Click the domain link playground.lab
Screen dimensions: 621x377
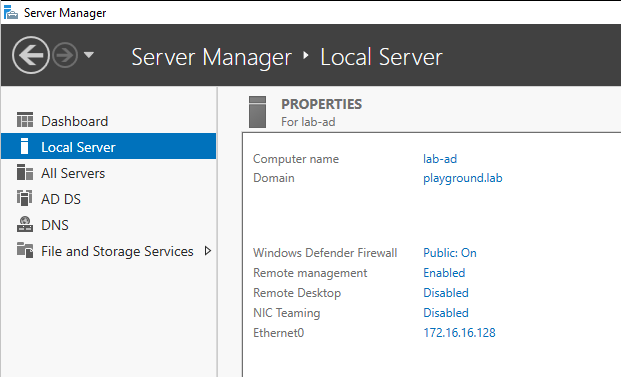(463, 178)
